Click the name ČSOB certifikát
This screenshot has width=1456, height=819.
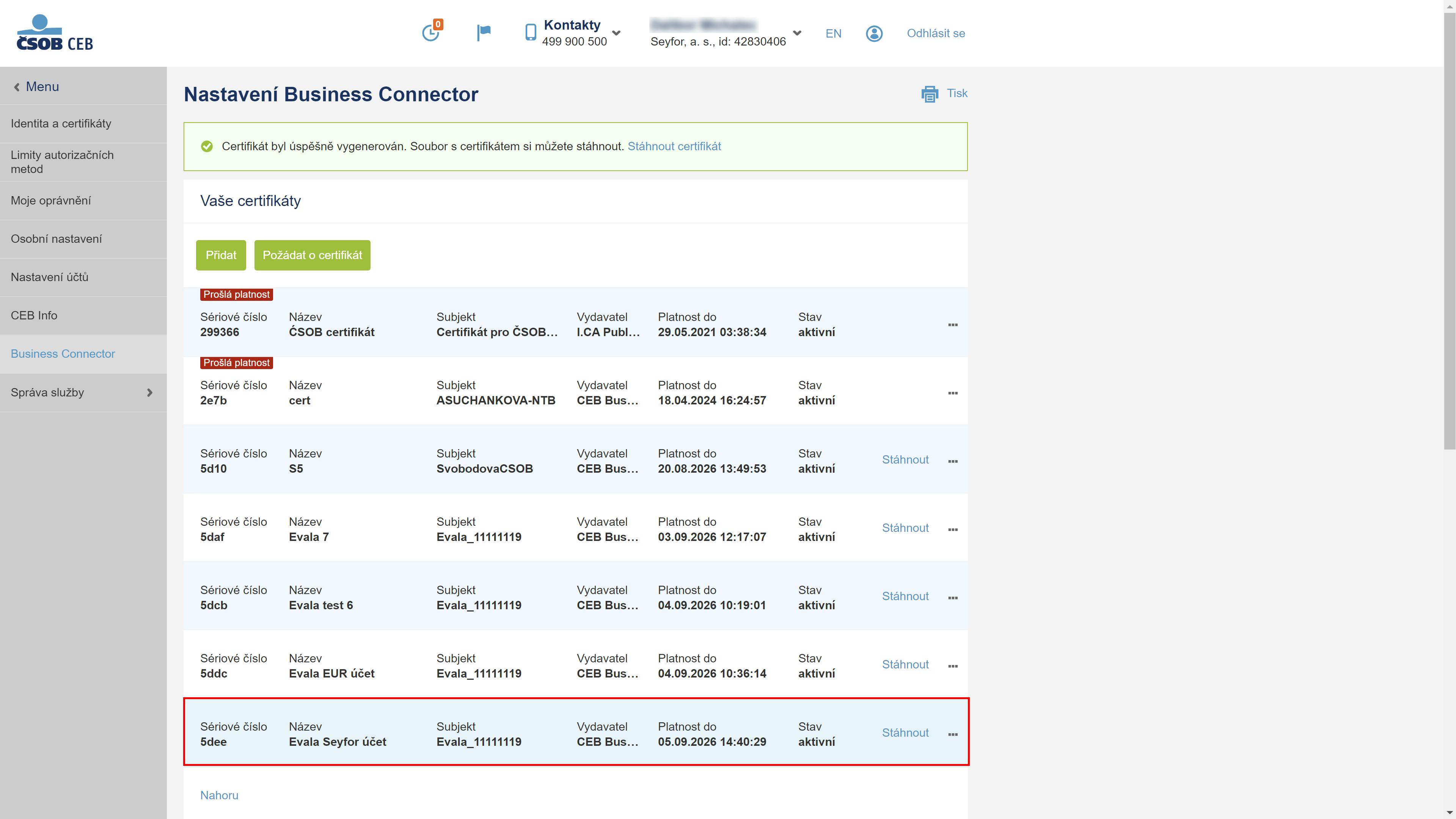332,332
